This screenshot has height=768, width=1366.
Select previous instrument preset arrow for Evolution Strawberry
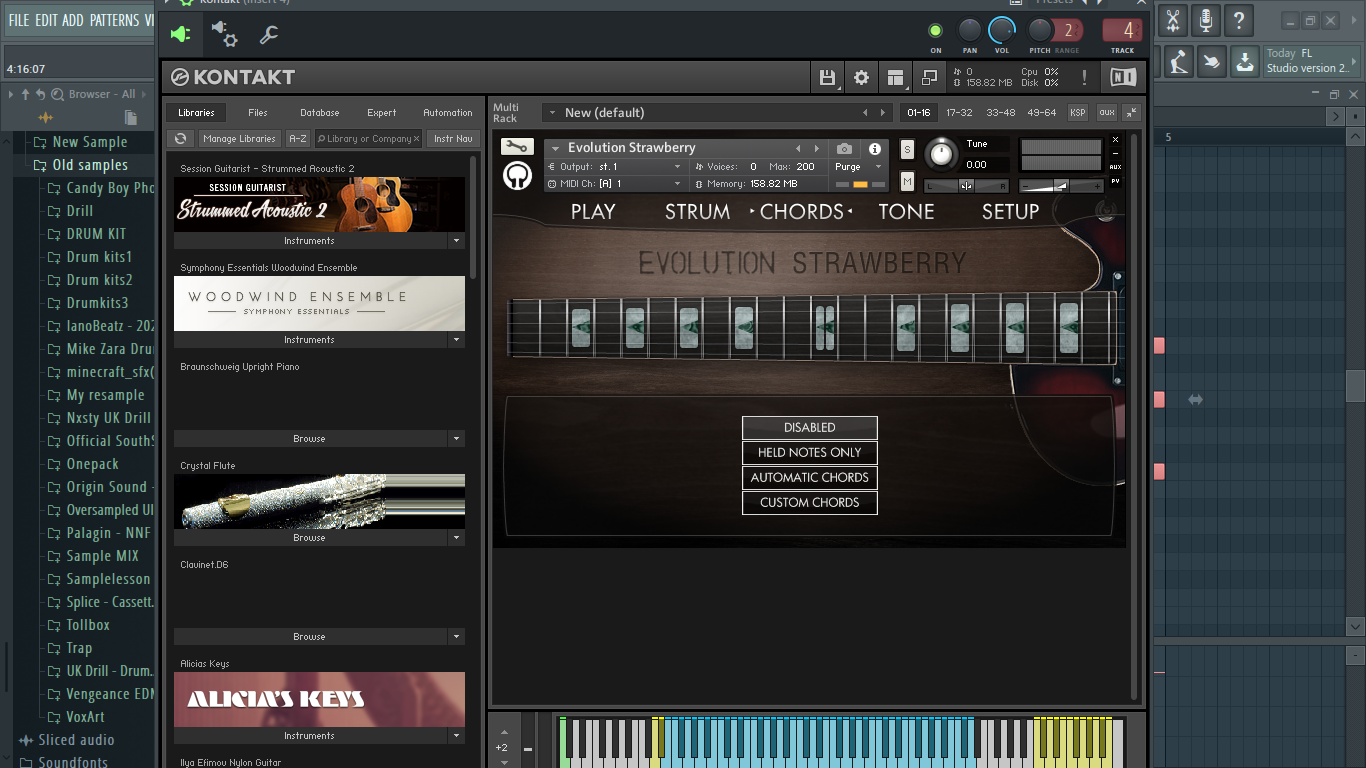798,148
